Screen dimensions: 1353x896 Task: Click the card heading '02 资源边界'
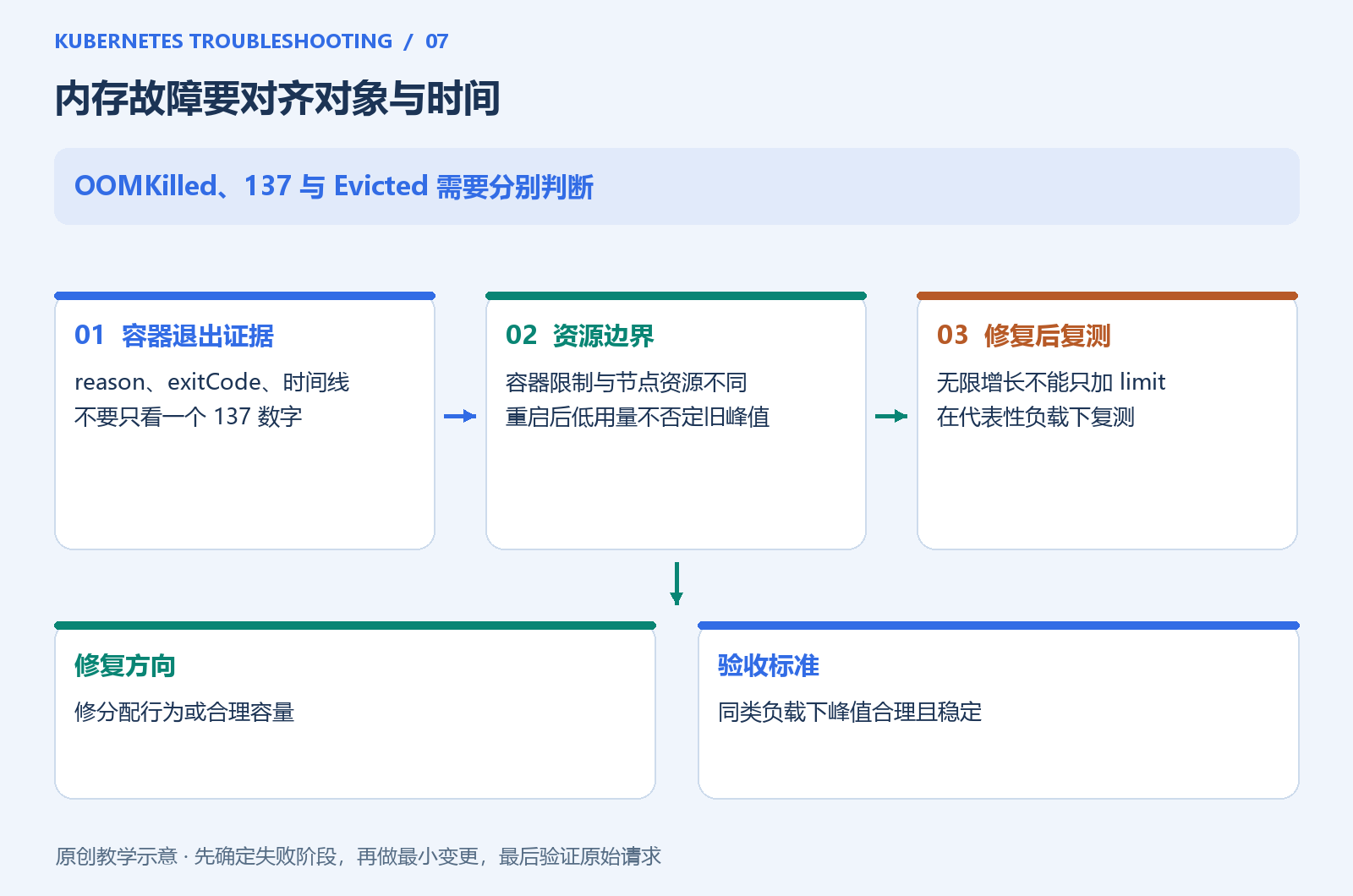(x=580, y=336)
